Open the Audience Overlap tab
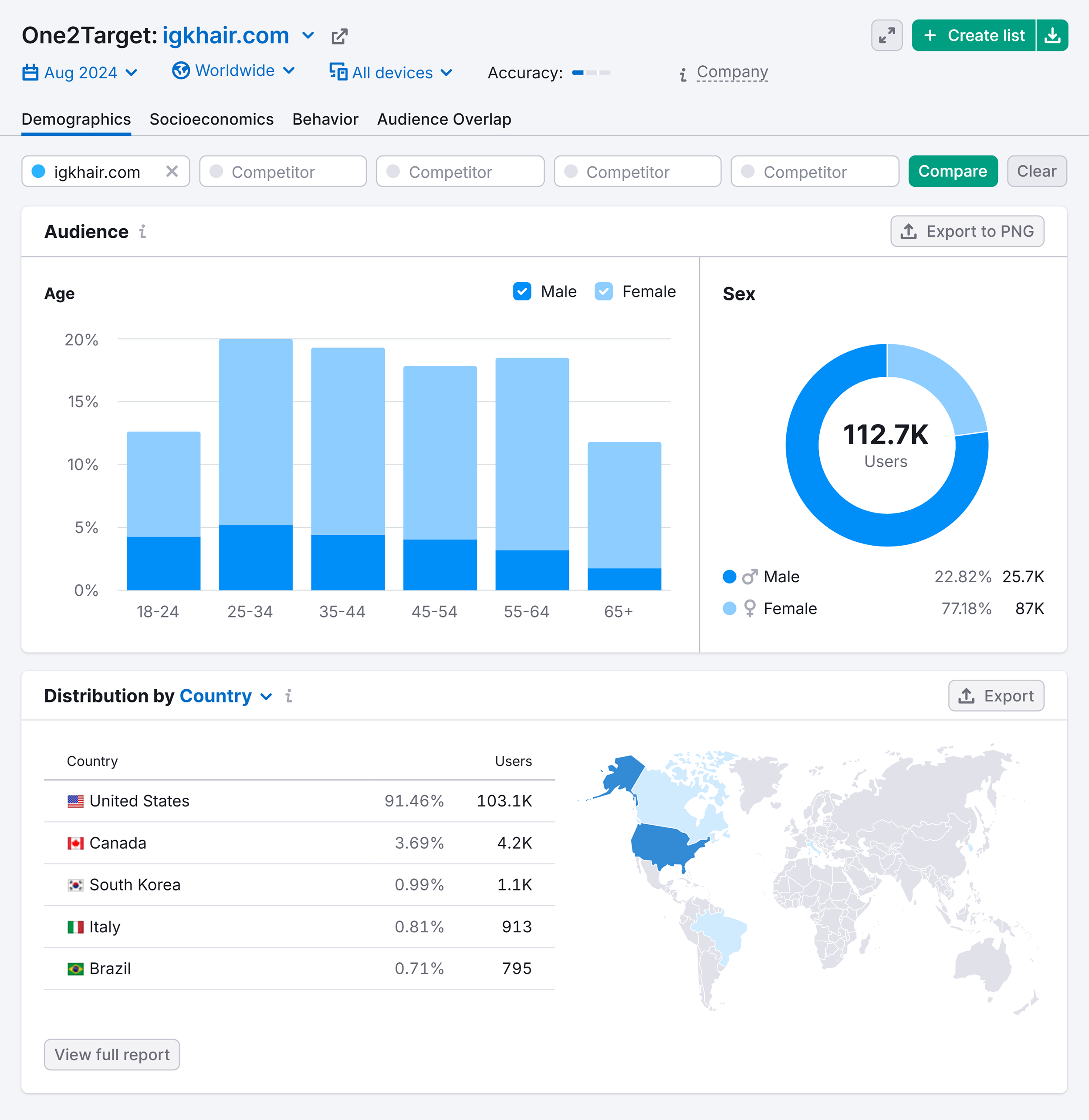 444,119
